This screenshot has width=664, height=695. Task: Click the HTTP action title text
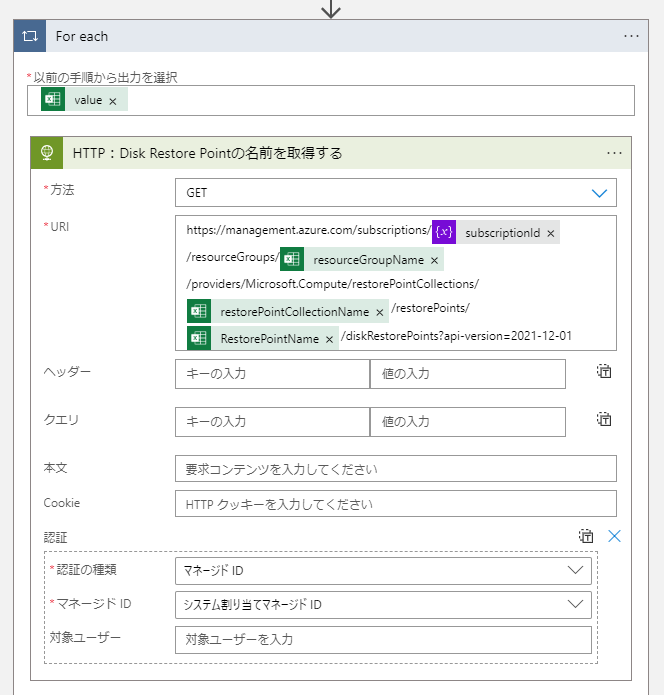coord(207,153)
